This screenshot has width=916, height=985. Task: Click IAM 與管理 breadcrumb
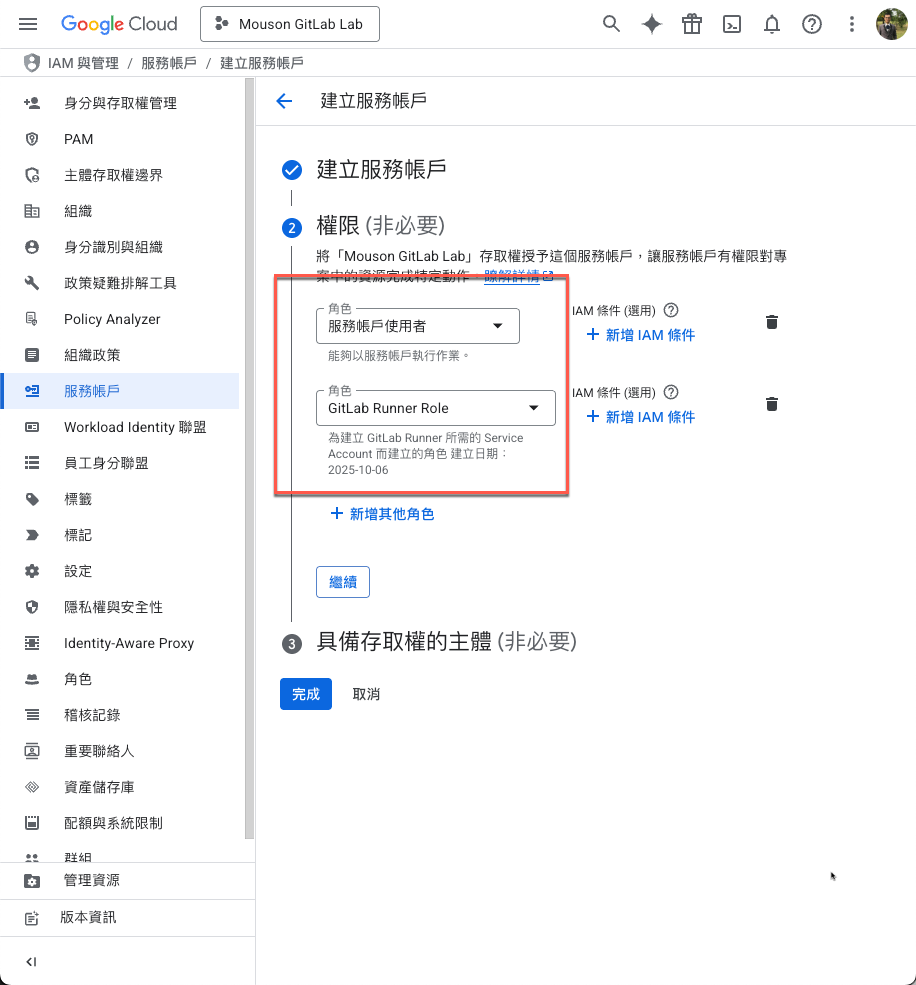pos(83,63)
